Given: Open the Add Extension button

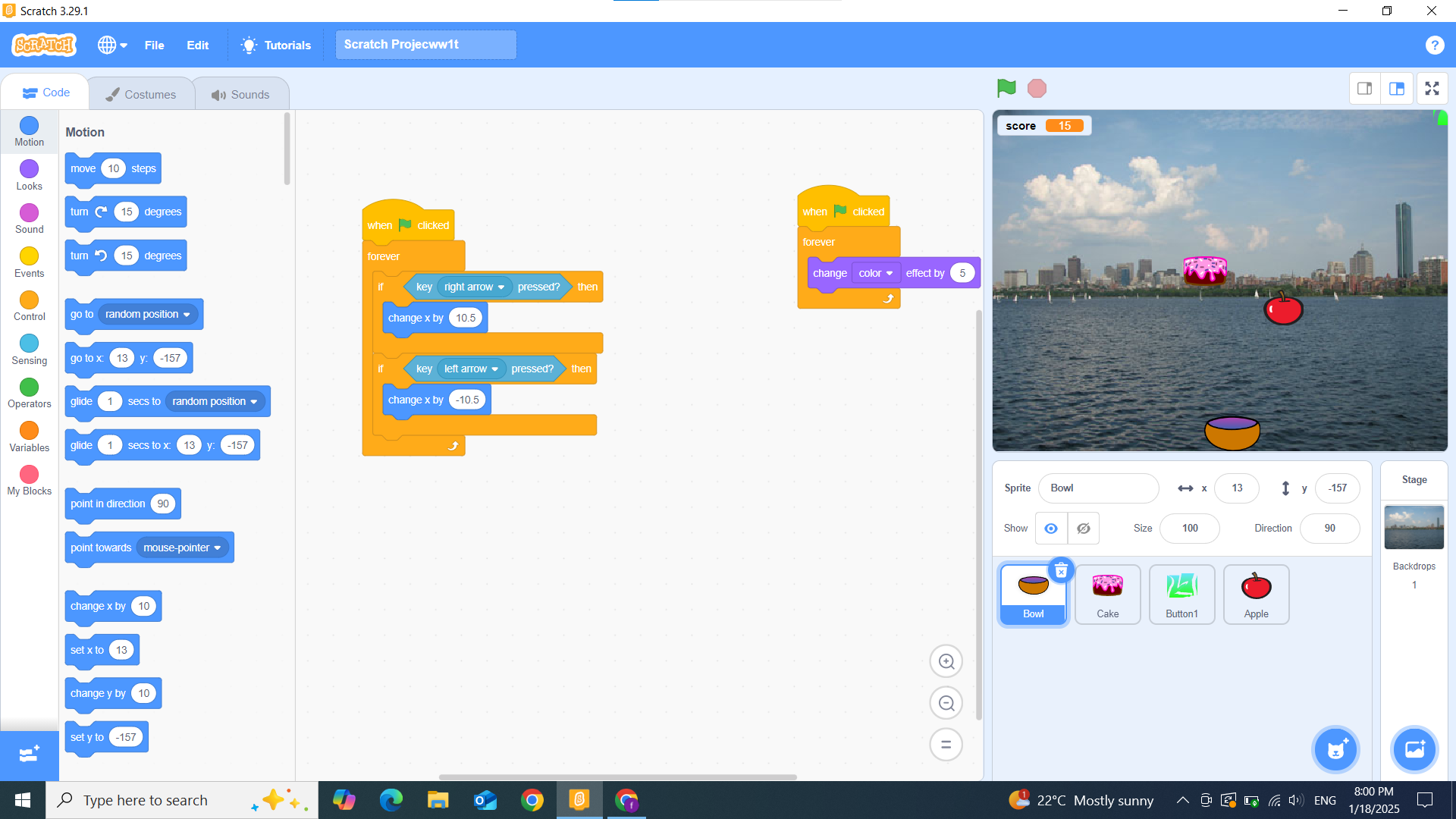Looking at the screenshot, I should coord(29,754).
